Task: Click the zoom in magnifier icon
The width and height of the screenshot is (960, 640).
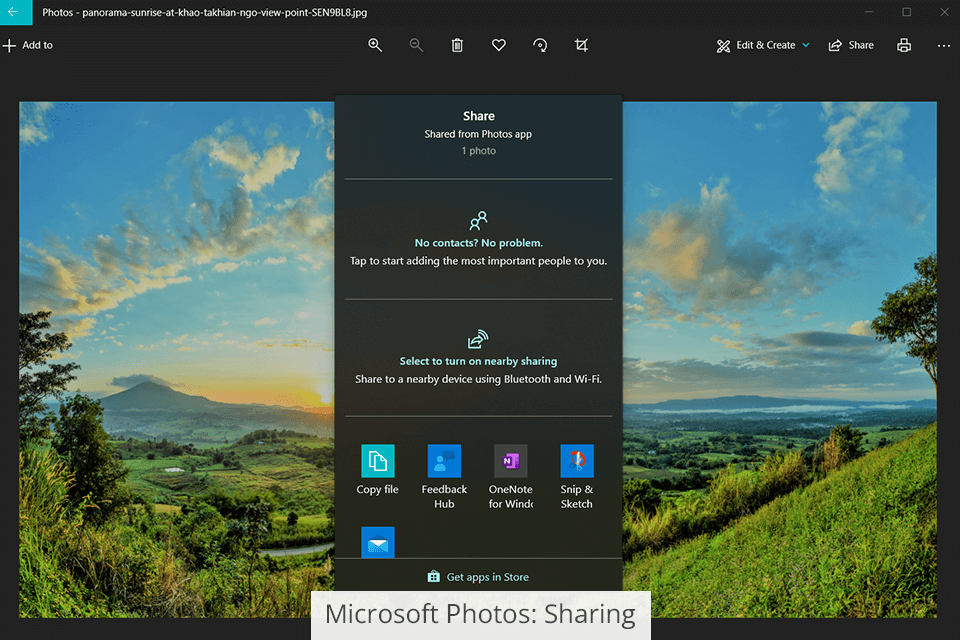Action: pyautogui.click(x=375, y=45)
